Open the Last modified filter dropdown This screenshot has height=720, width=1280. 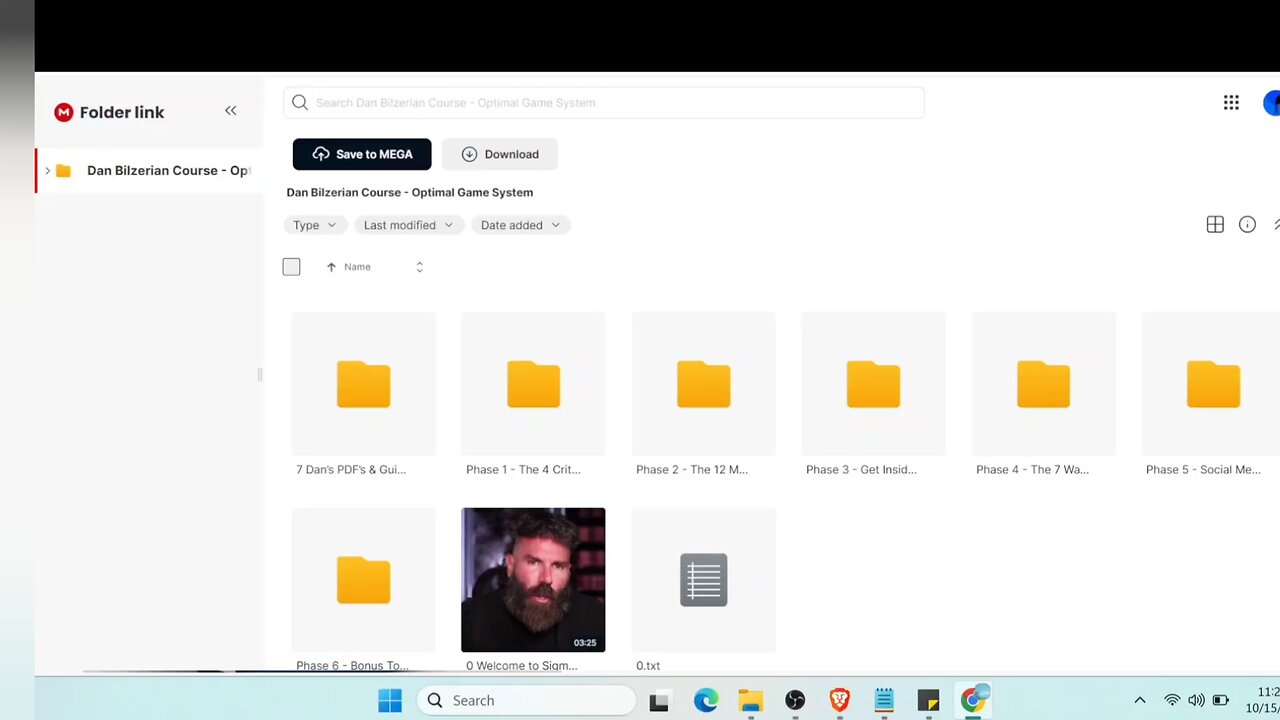[408, 225]
